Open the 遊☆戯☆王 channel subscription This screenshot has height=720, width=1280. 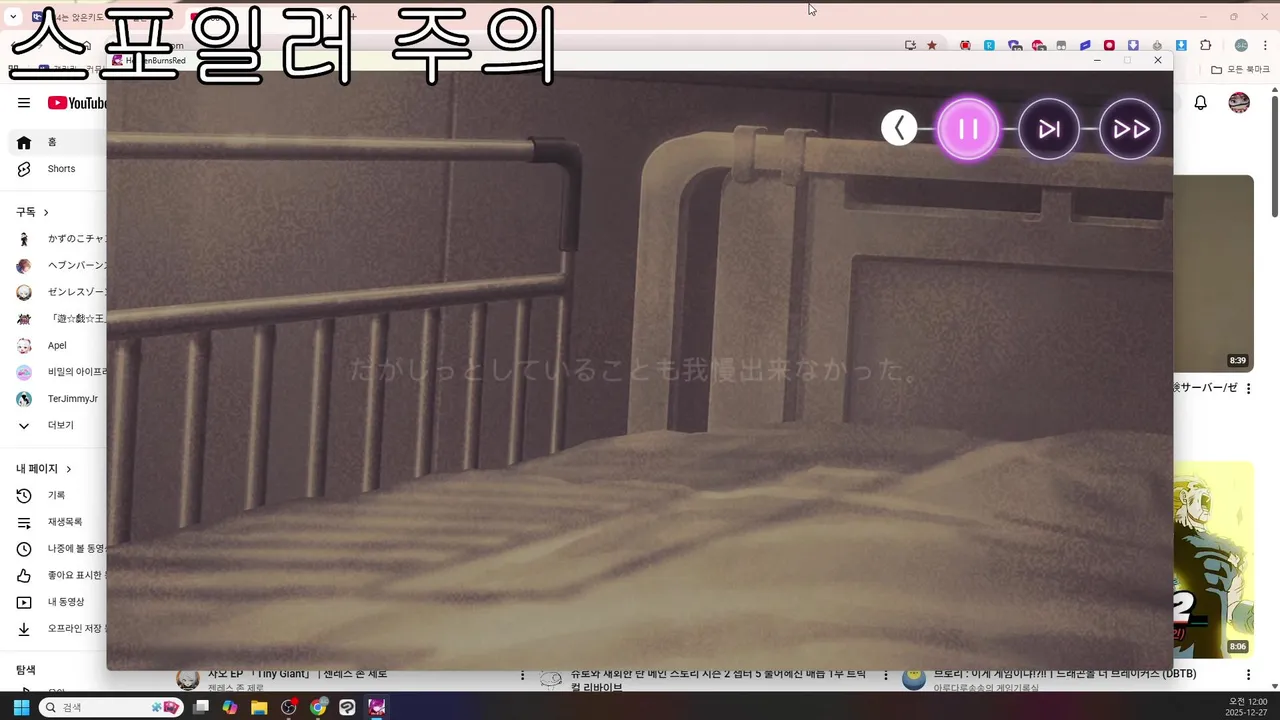(x=60, y=319)
